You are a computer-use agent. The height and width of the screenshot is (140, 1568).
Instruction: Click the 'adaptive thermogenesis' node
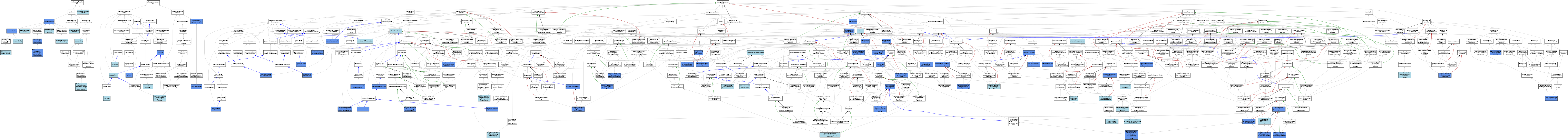935,21
